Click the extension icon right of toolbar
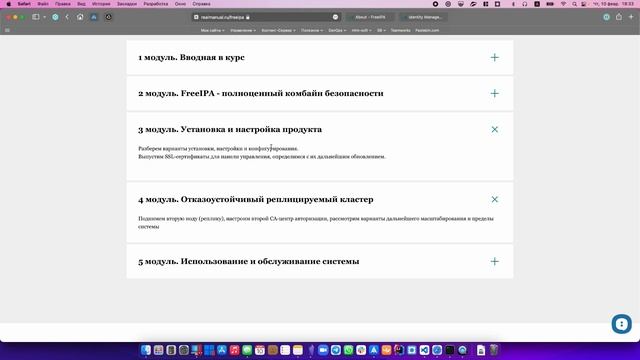Viewport: 640px width, 360px height. point(606,17)
